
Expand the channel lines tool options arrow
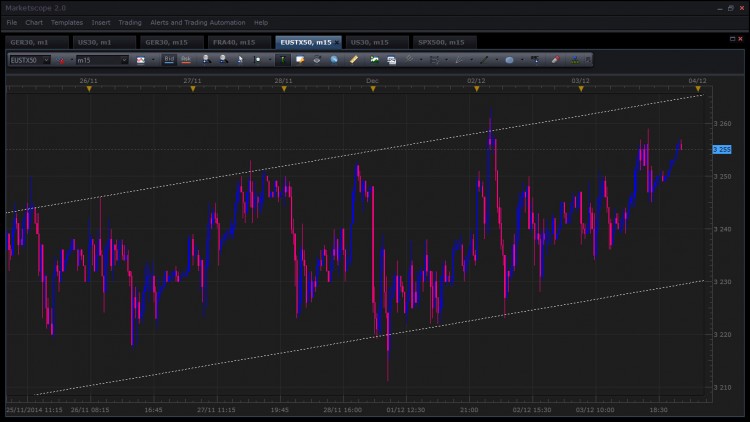click(x=421, y=60)
